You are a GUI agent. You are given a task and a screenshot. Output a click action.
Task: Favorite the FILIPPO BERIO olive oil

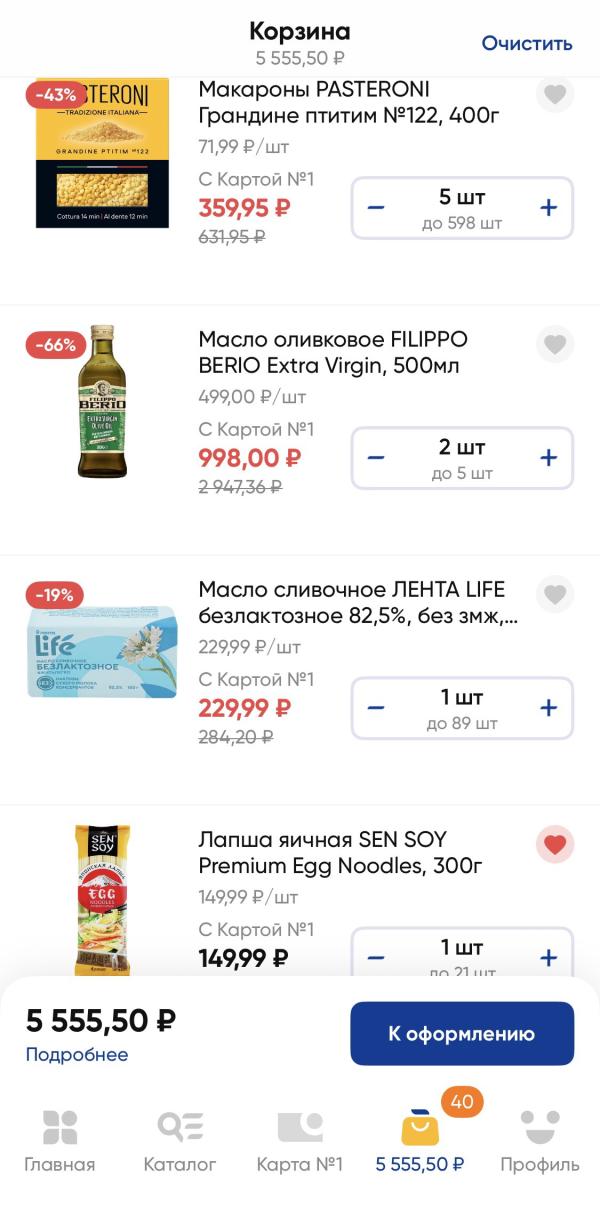coord(555,345)
